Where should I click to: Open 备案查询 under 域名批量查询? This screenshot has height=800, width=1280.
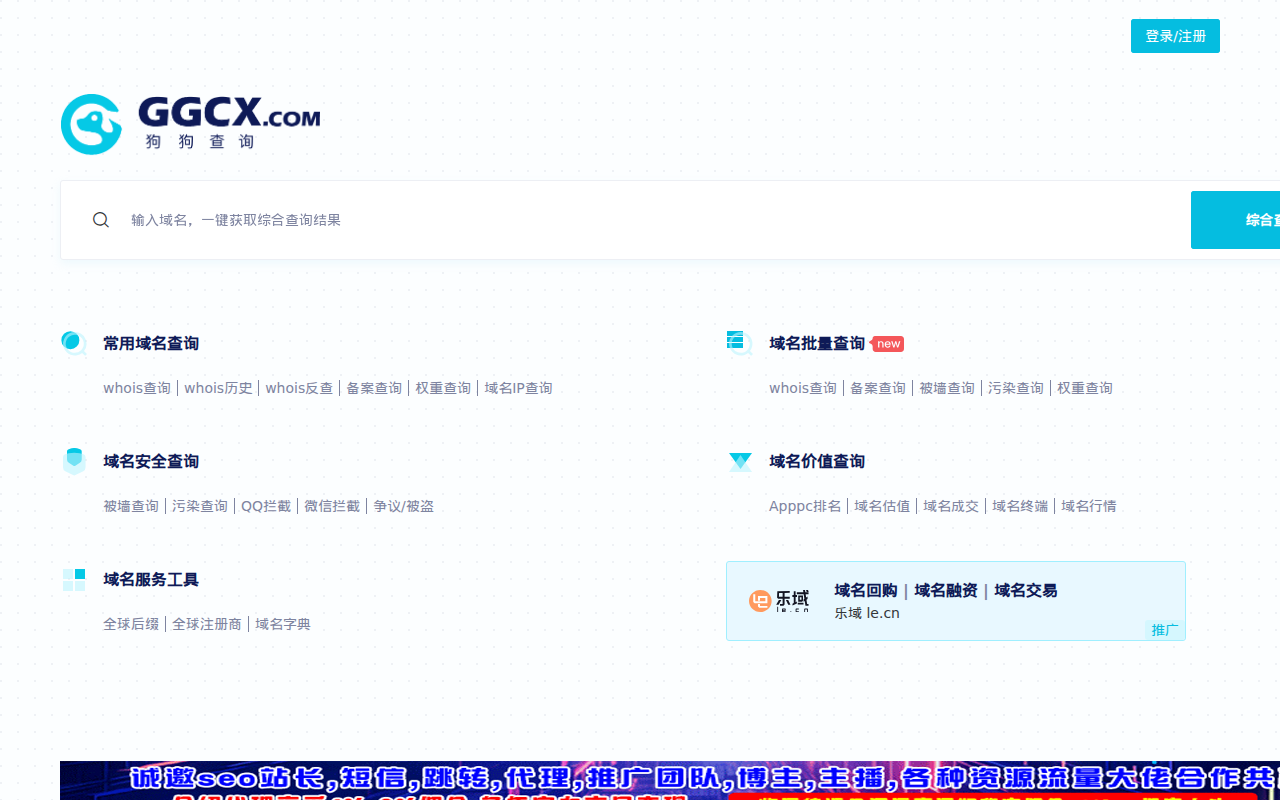tap(878, 388)
